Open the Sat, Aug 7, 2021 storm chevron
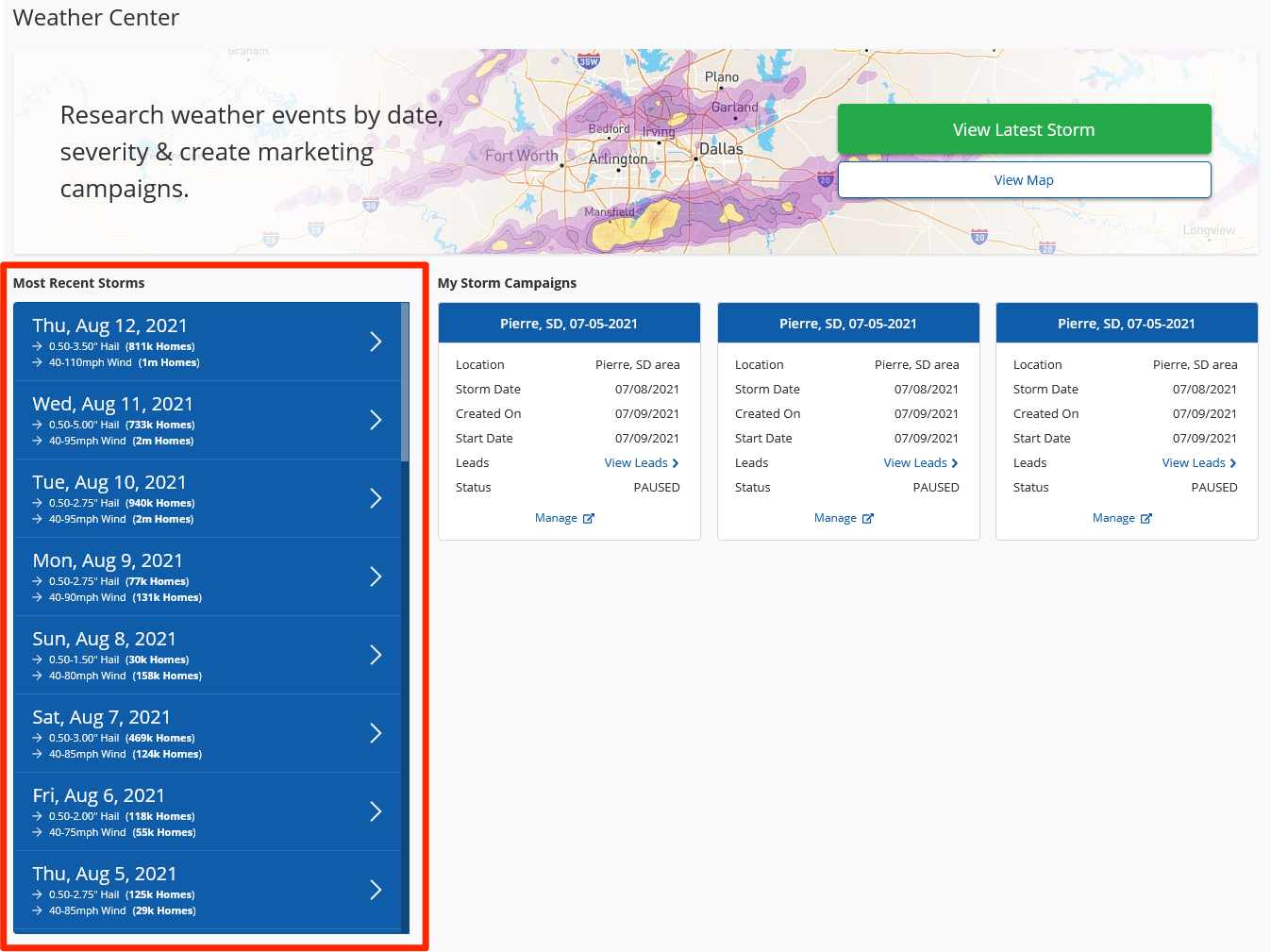The width and height of the screenshot is (1271, 952). 376,733
